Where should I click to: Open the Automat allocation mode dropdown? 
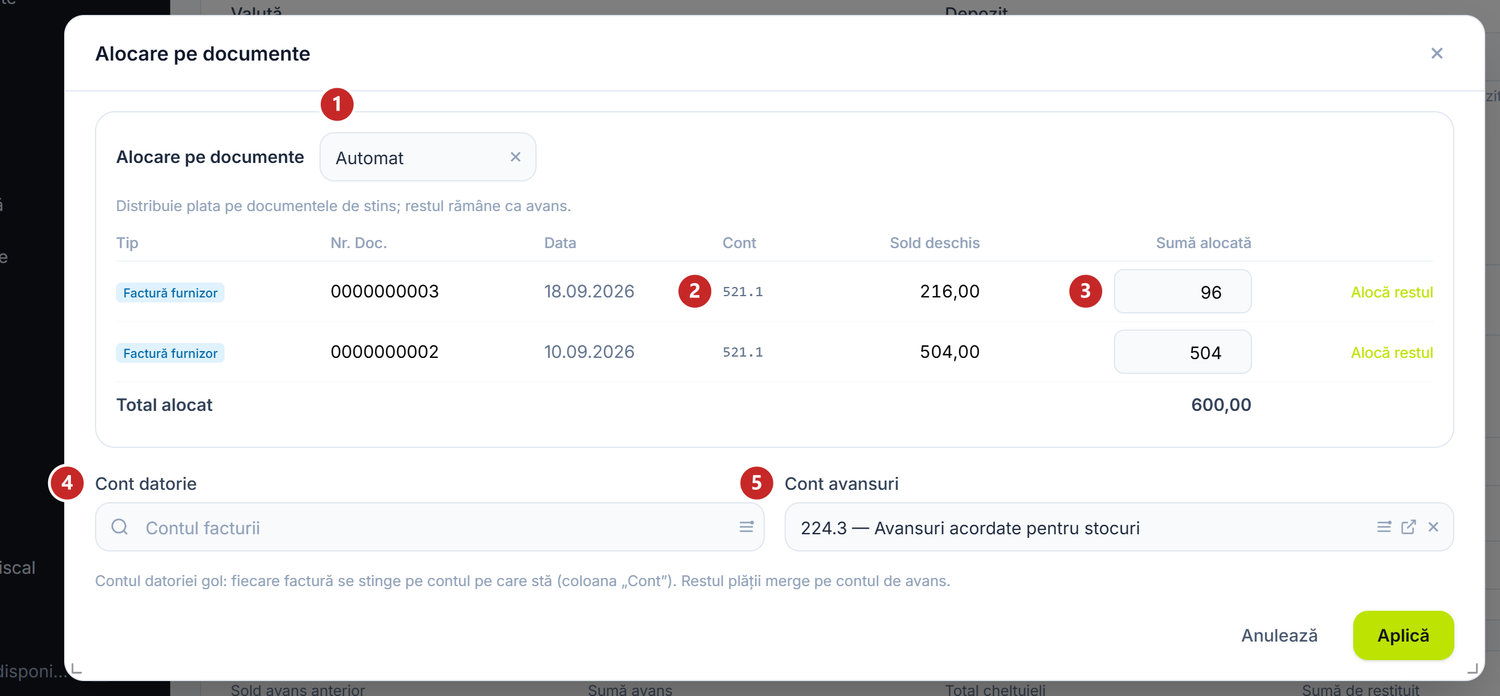tap(428, 157)
